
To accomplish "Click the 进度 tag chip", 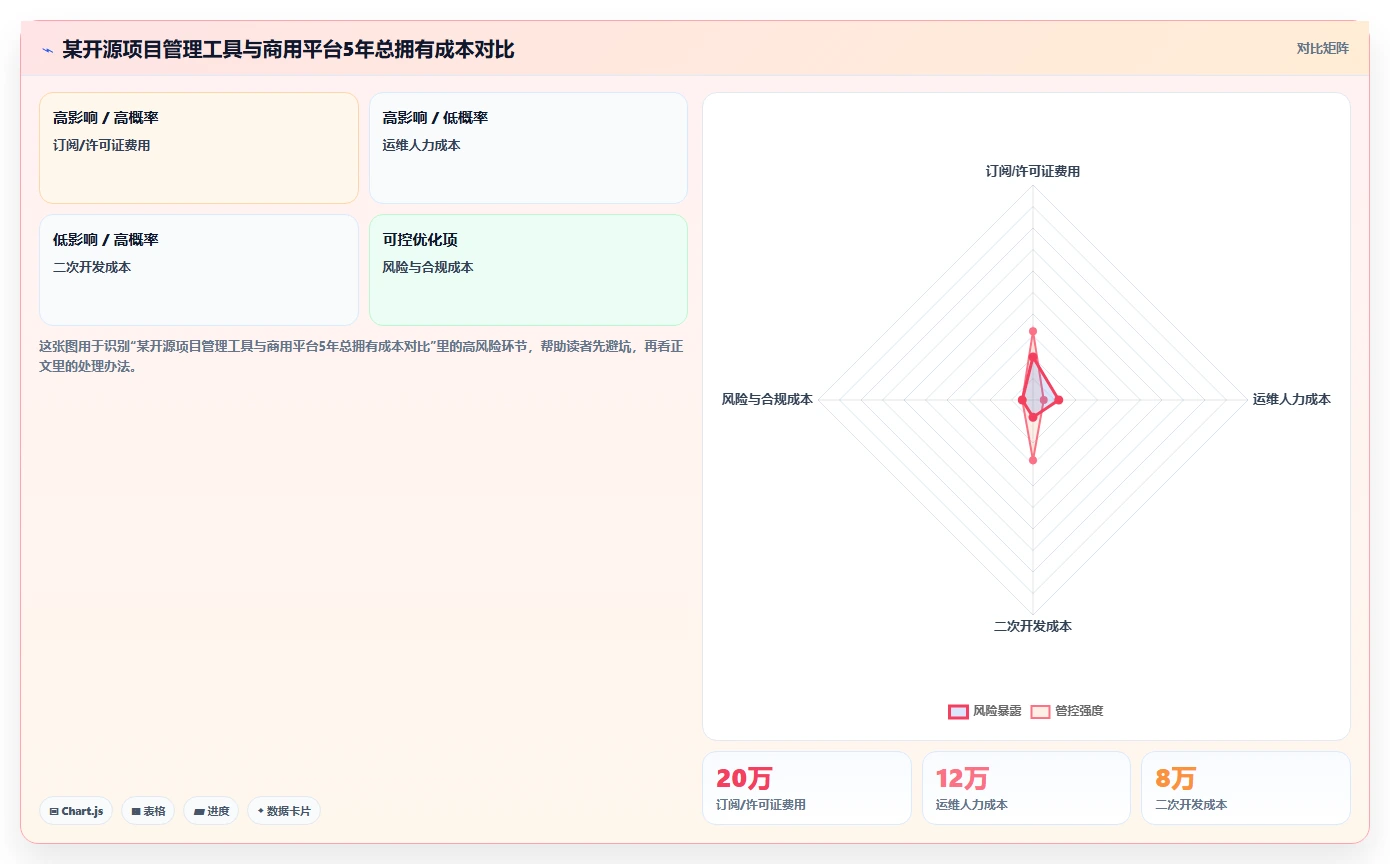I will 211,811.
